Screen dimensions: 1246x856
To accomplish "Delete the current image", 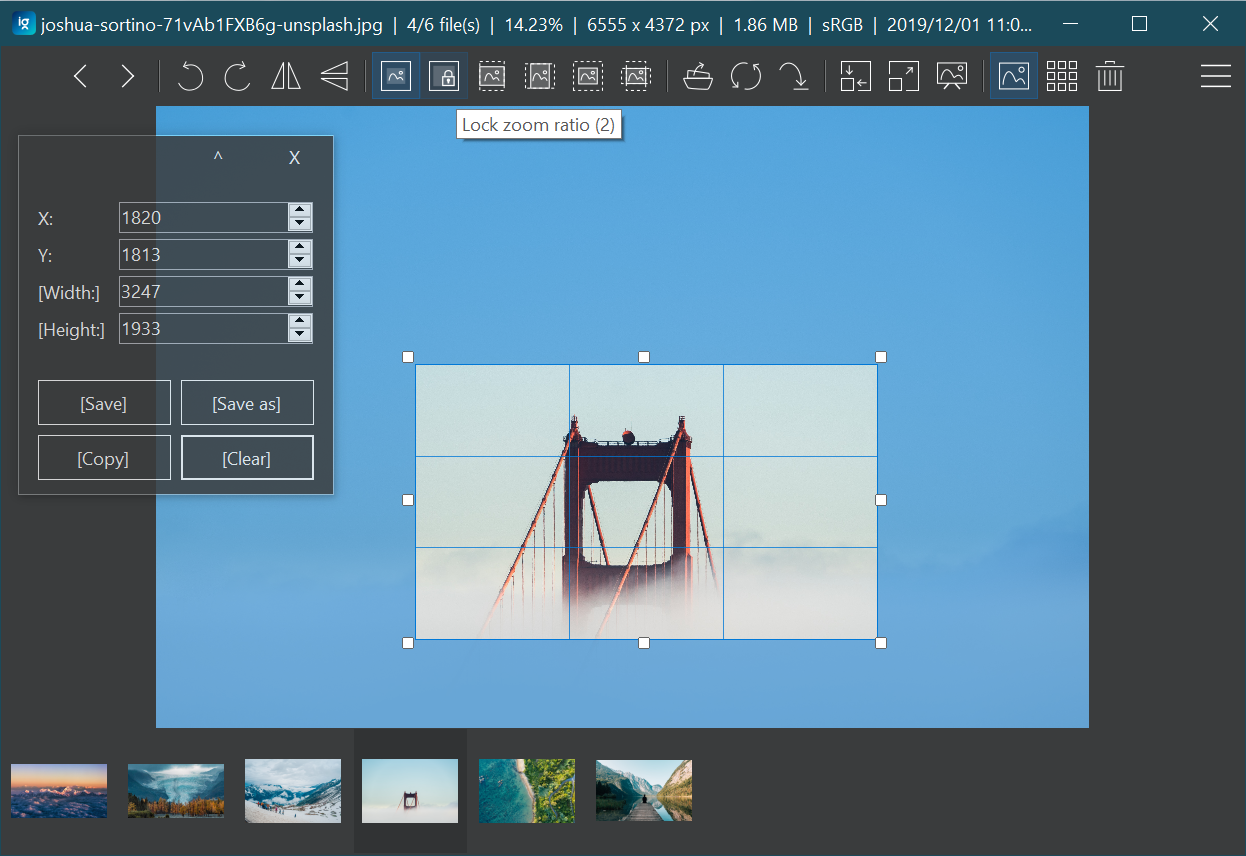I will [x=1110, y=76].
